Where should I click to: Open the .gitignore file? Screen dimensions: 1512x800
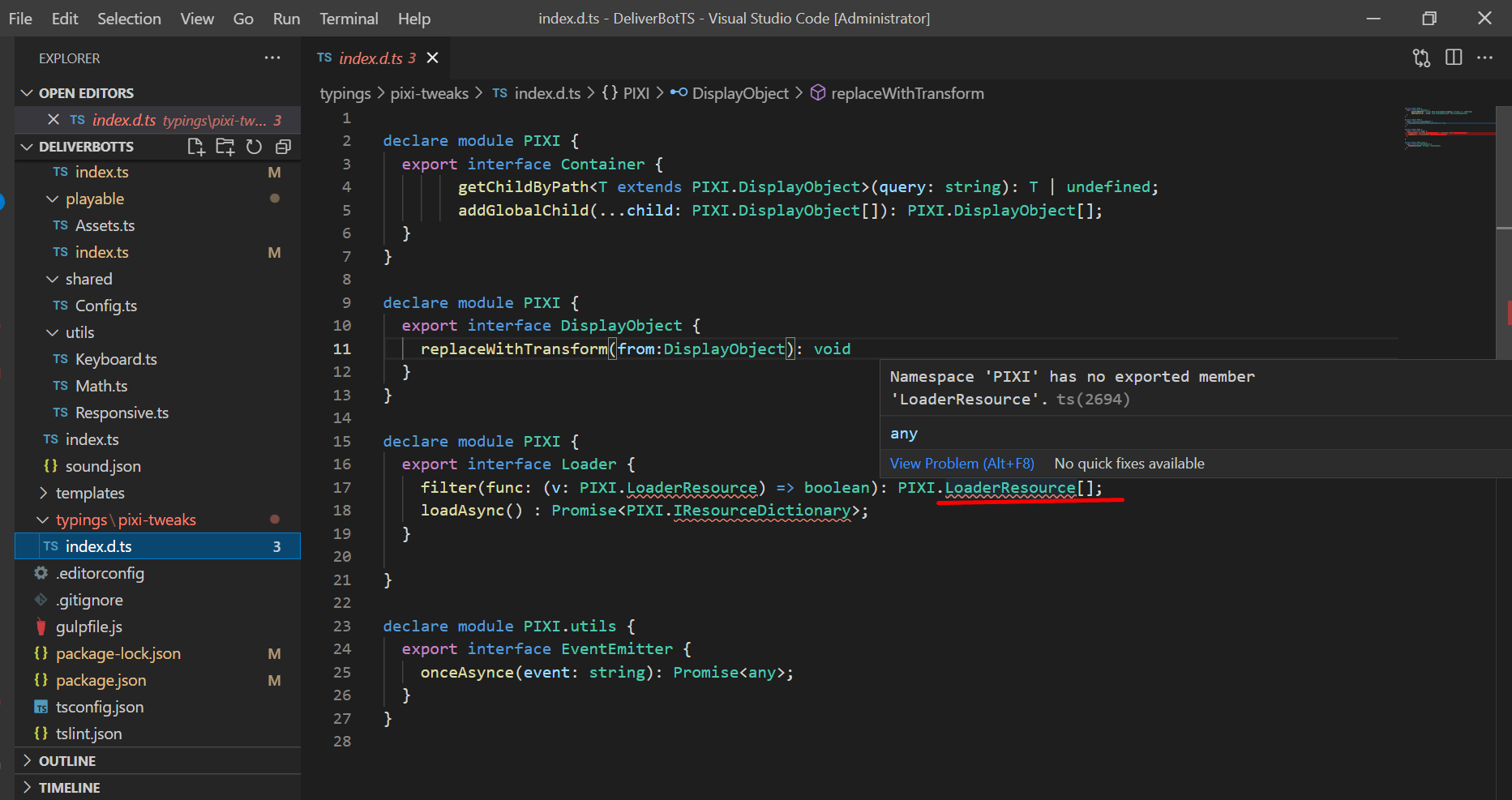(89, 600)
